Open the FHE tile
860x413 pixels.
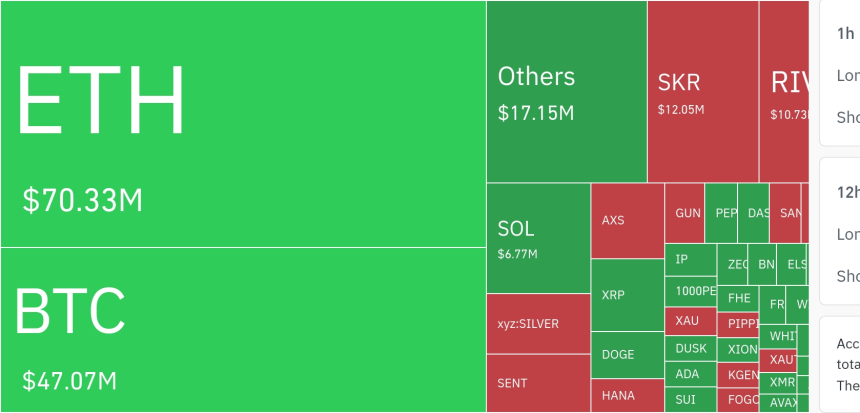(739, 298)
